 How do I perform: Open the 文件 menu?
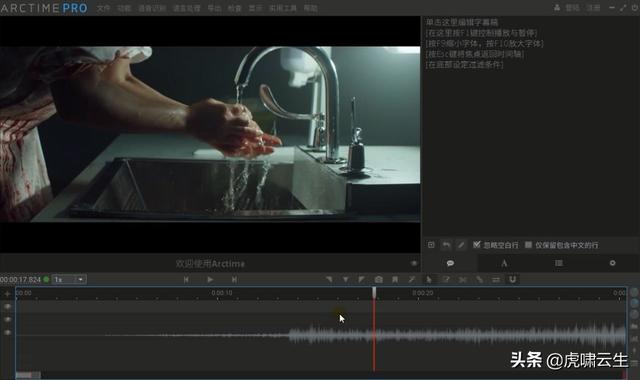tap(103, 8)
